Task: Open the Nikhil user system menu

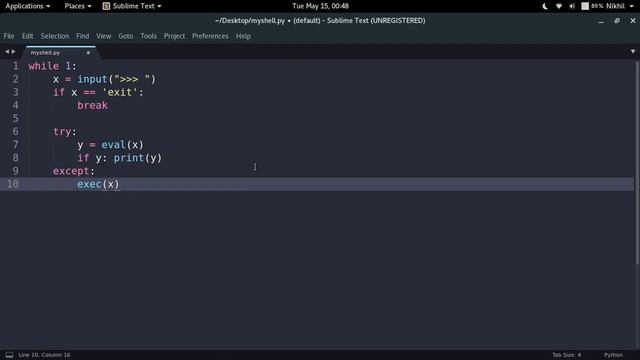Action: click(619, 6)
